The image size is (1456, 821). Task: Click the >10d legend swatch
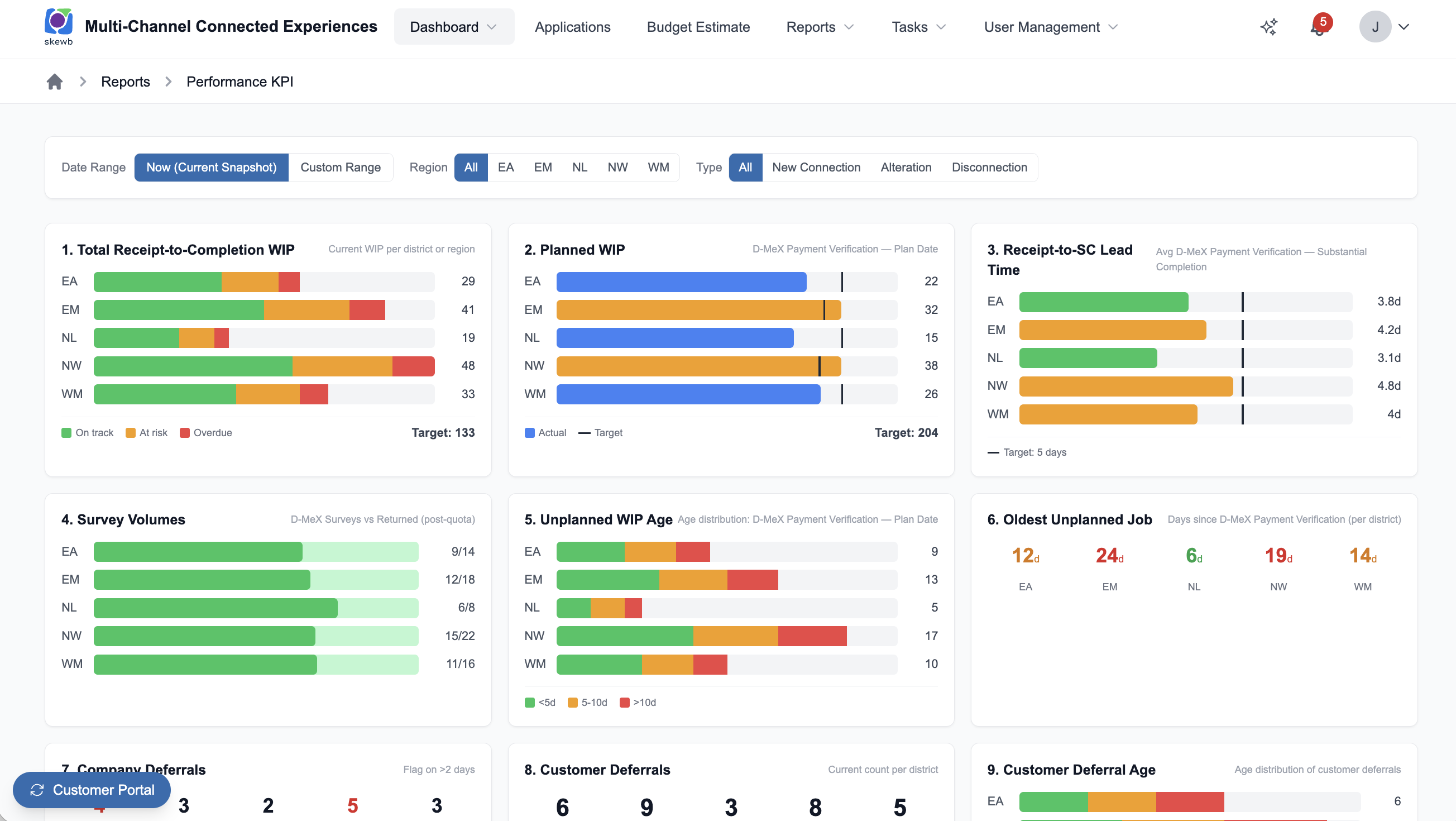coord(625,703)
